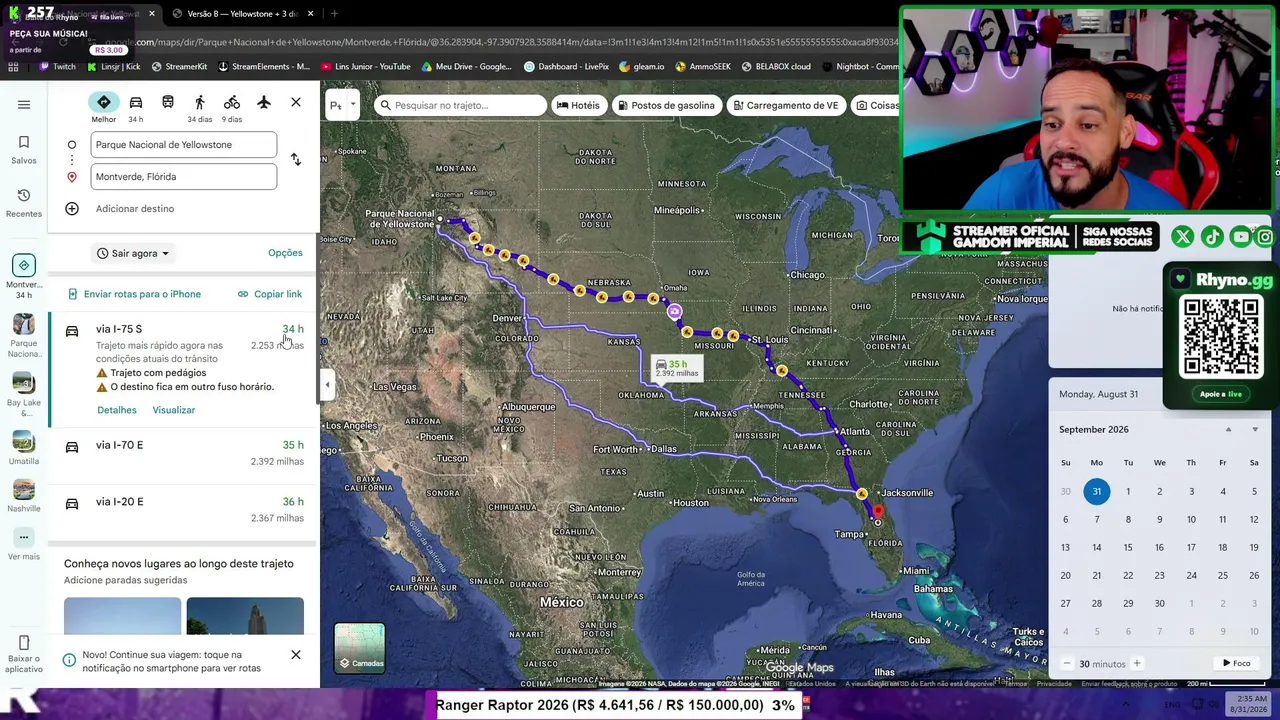
Task: Click the 35 h alternate route label
Action: [677, 368]
